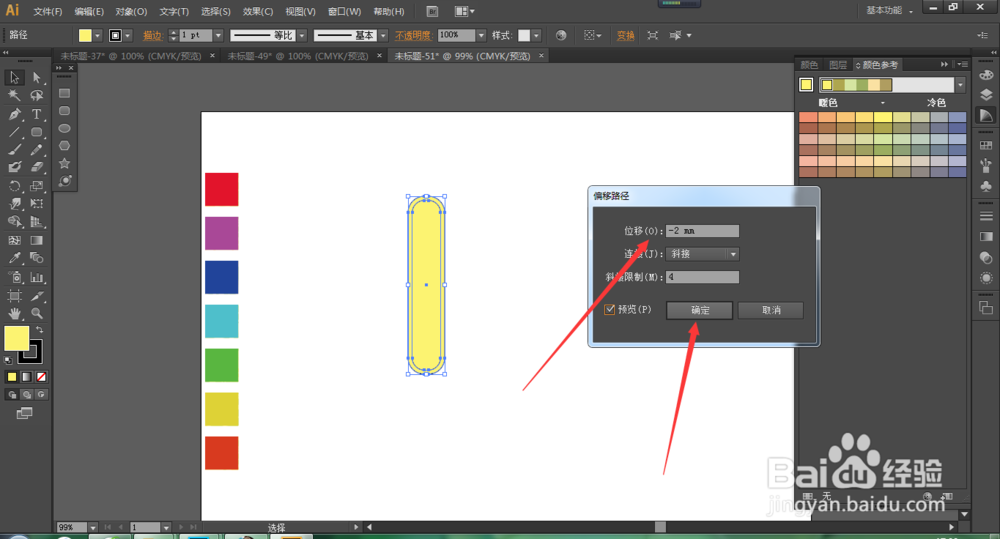The height and width of the screenshot is (539, 1000).
Task: Select the Direct Selection tool
Action: tap(36, 78)
